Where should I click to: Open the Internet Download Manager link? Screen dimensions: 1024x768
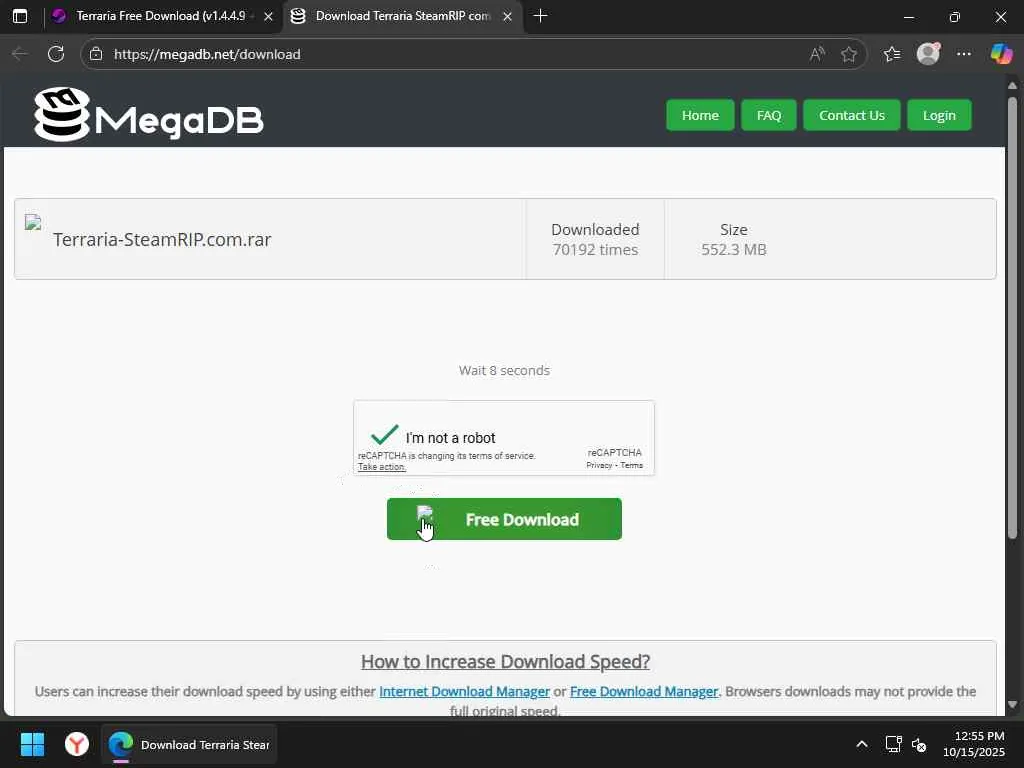(x=464, y=692)
